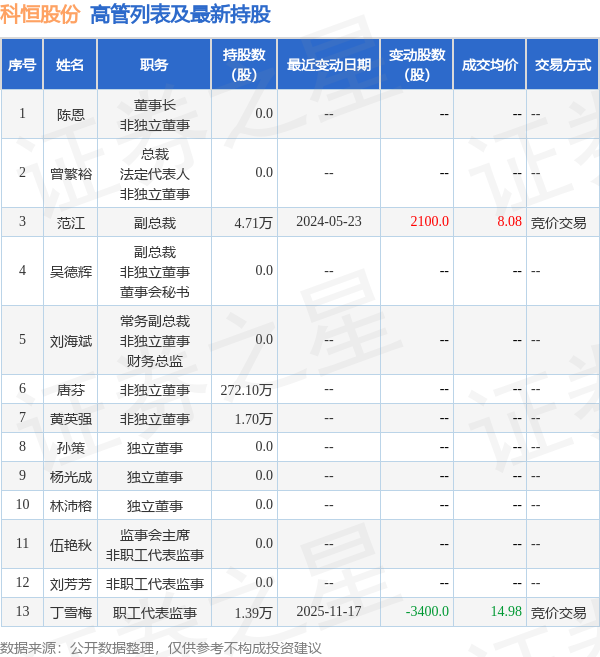
Task: Click the 1.70万 shareholding value
Action: 253,419
